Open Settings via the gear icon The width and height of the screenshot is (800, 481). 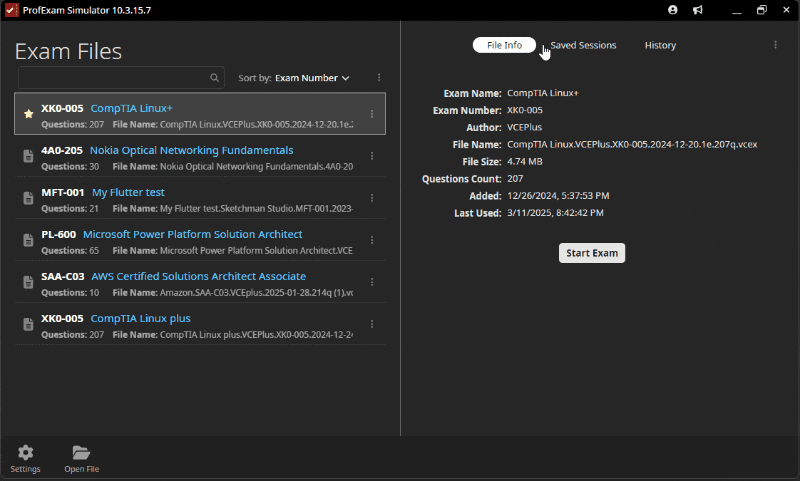click(x=26, y=452)
